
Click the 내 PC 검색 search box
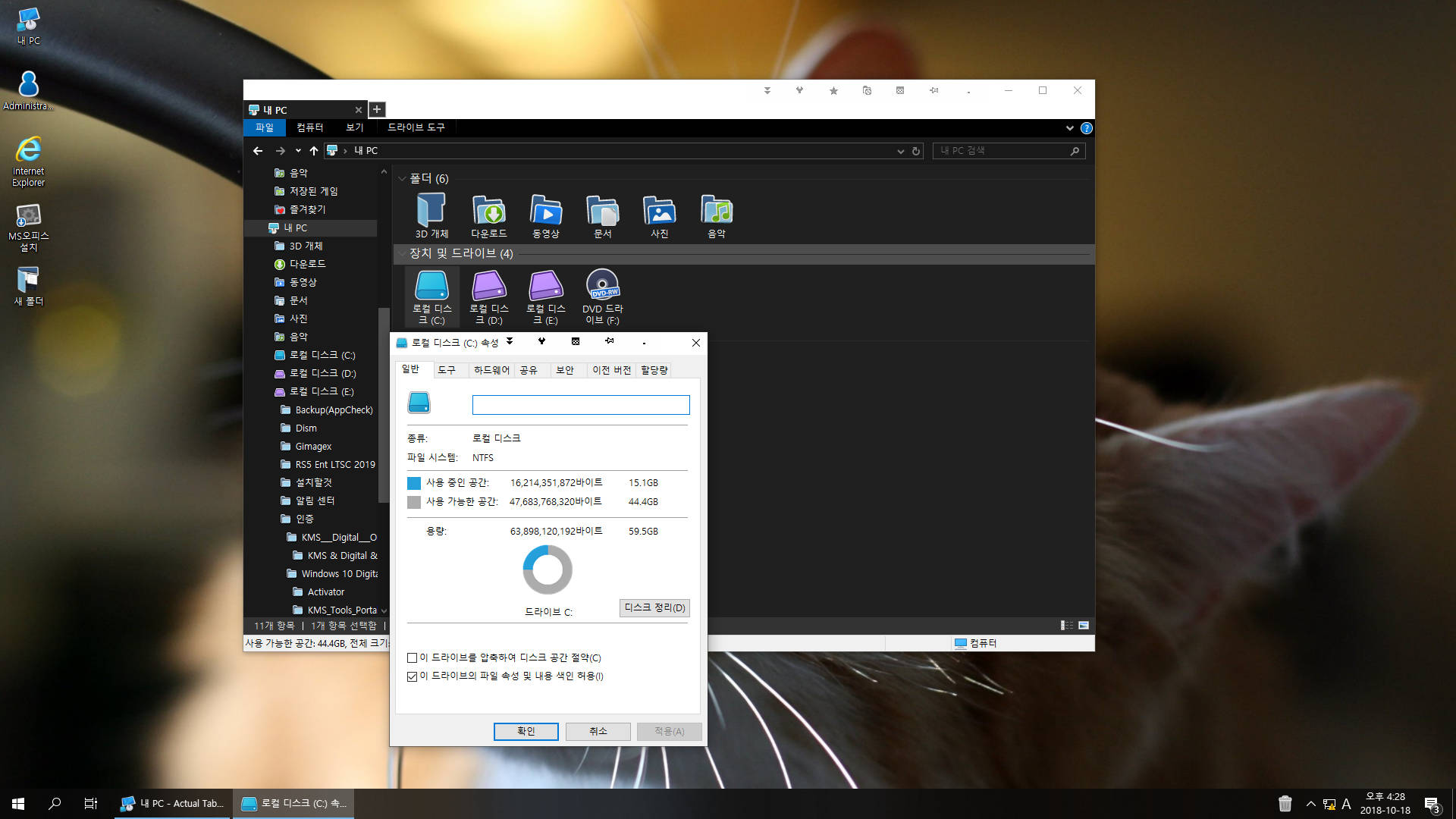point(1009,151)
